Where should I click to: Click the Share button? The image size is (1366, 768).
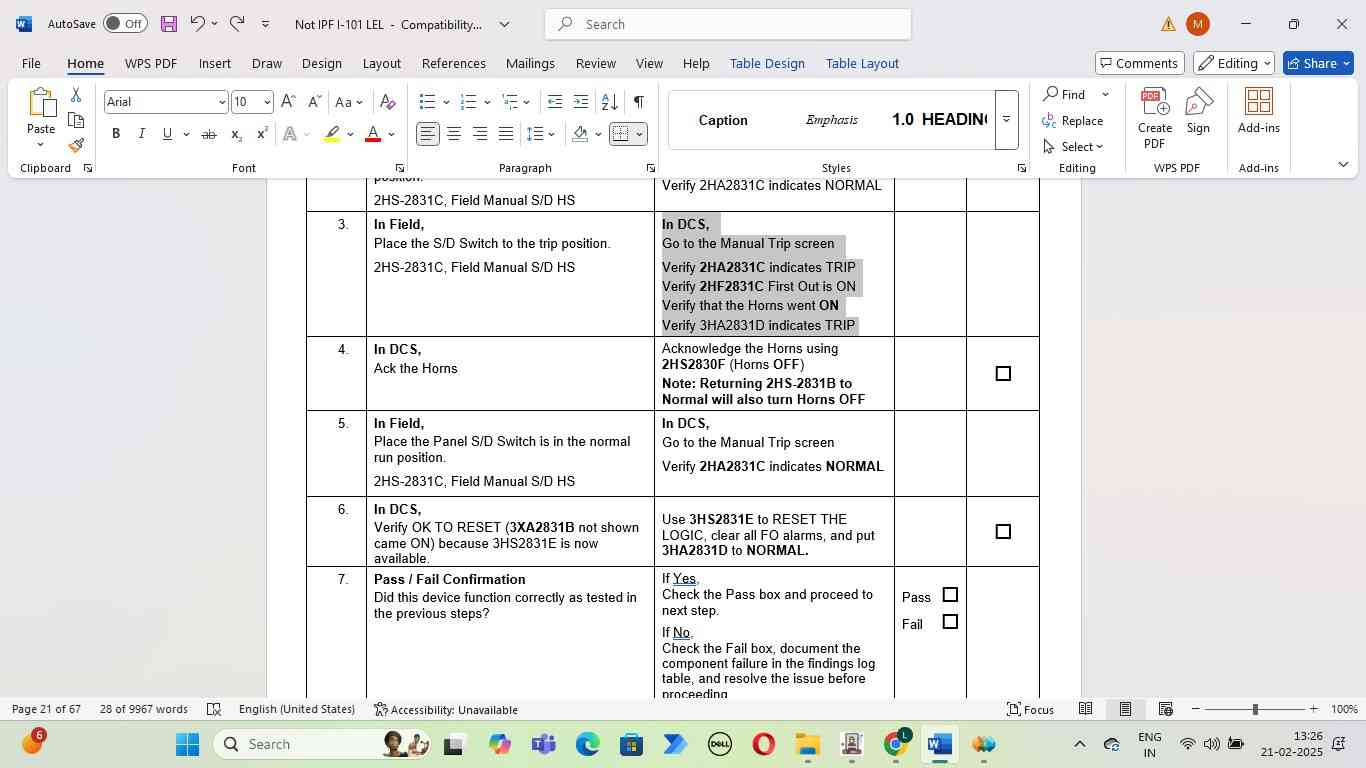(x=1318, y=63)
